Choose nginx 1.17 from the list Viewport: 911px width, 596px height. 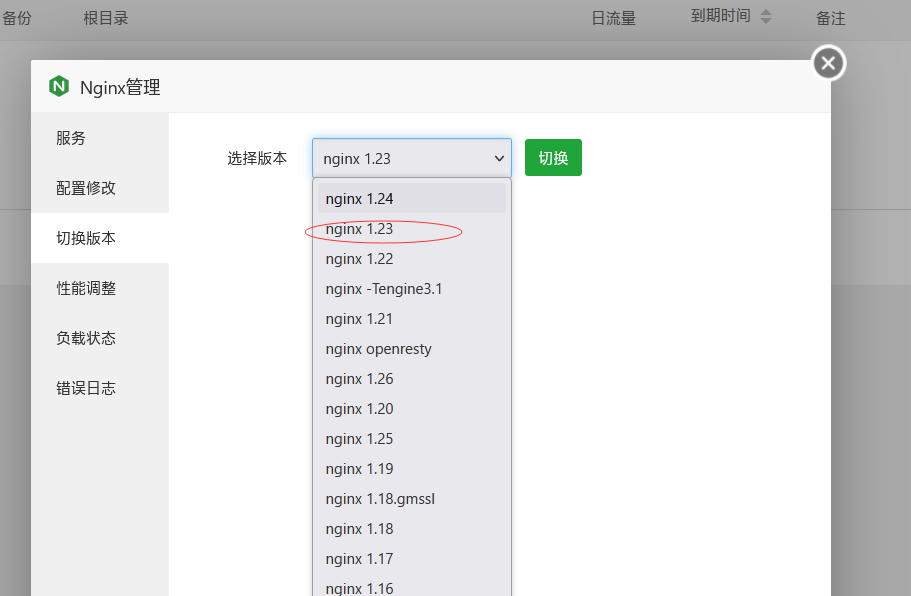tap(412, 559)
